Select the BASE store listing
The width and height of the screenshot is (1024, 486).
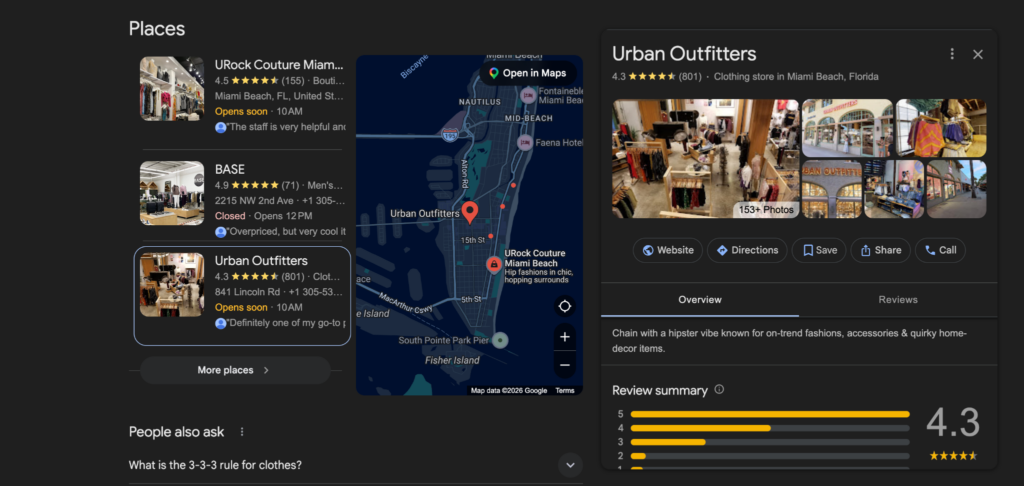click(x=242, y=199)
